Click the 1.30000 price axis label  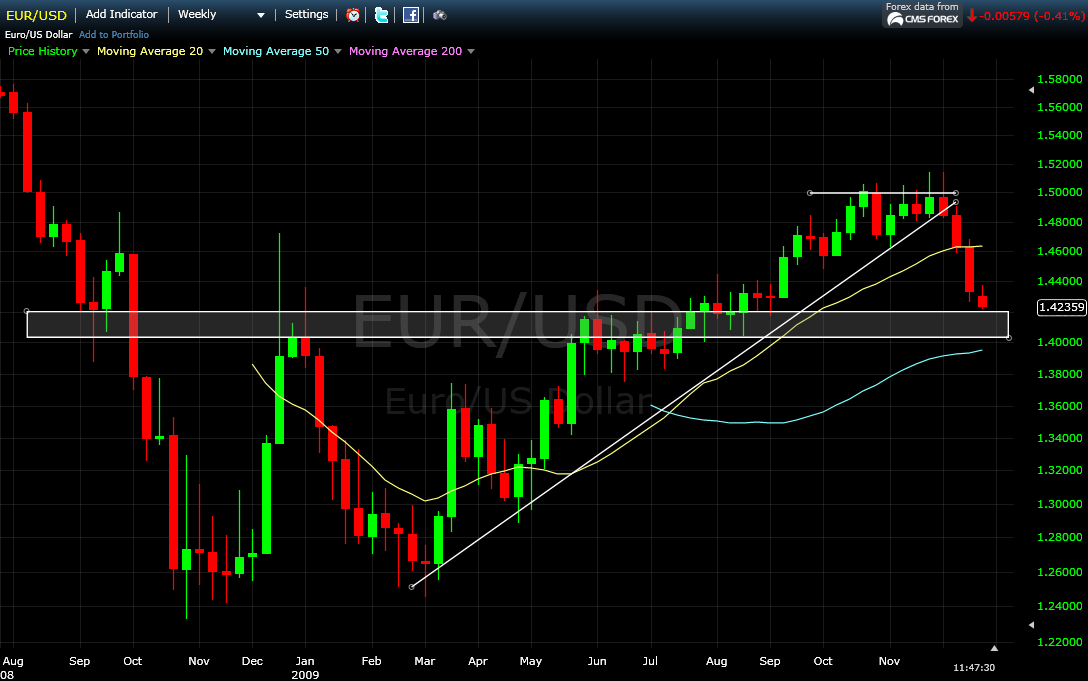click(1060, 504)
